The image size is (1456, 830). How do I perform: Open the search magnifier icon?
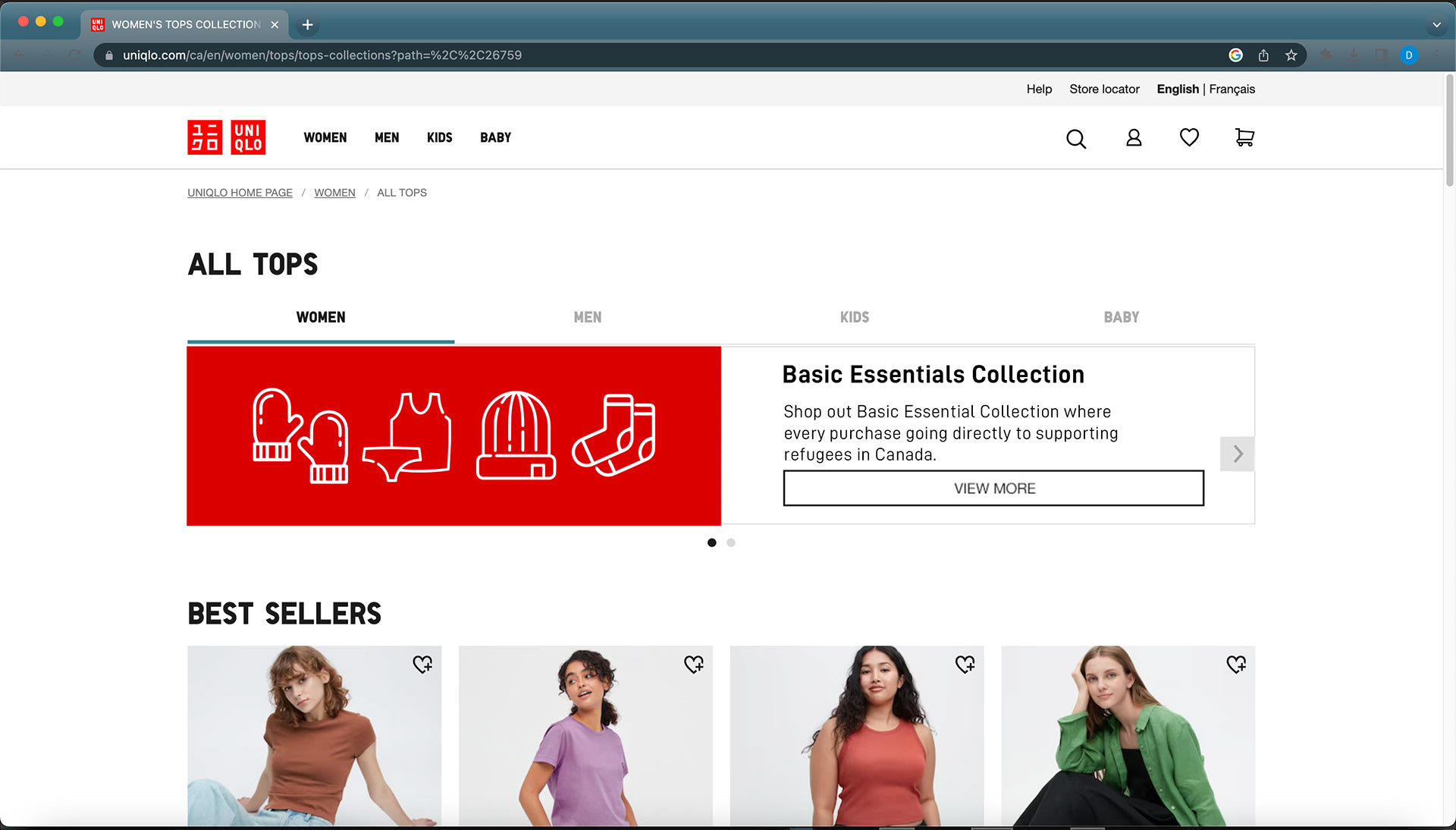click(x=1075, y=138)
